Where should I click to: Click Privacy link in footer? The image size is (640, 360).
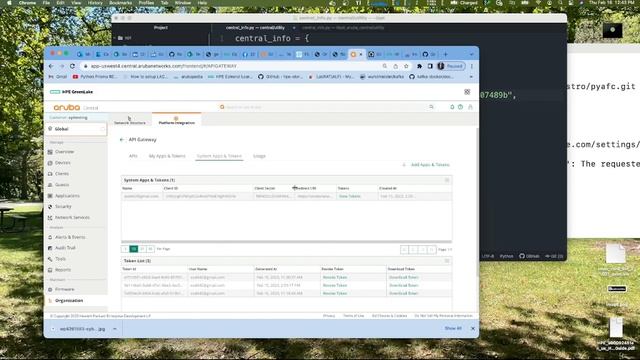pos(329,316)
